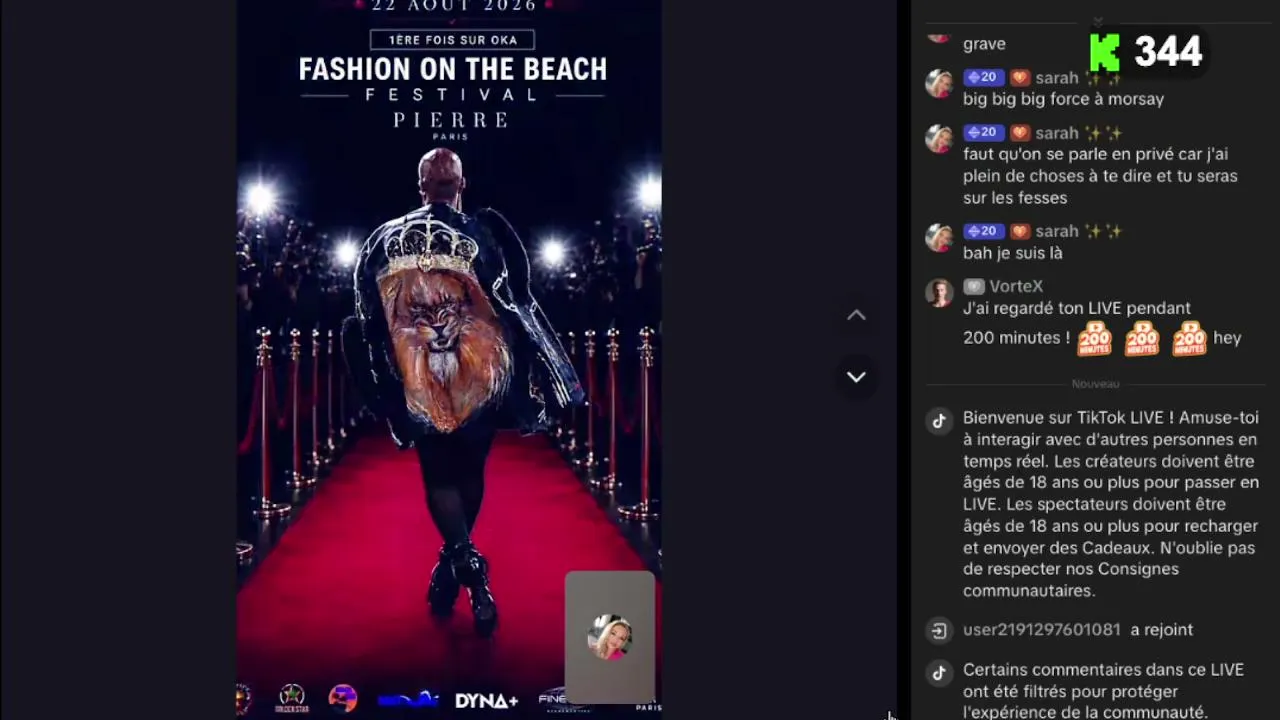The height and width of the screenshot is (720, 1280).
Task: Click the gray badge next to VorteX
Action: [x=974, y=286]
